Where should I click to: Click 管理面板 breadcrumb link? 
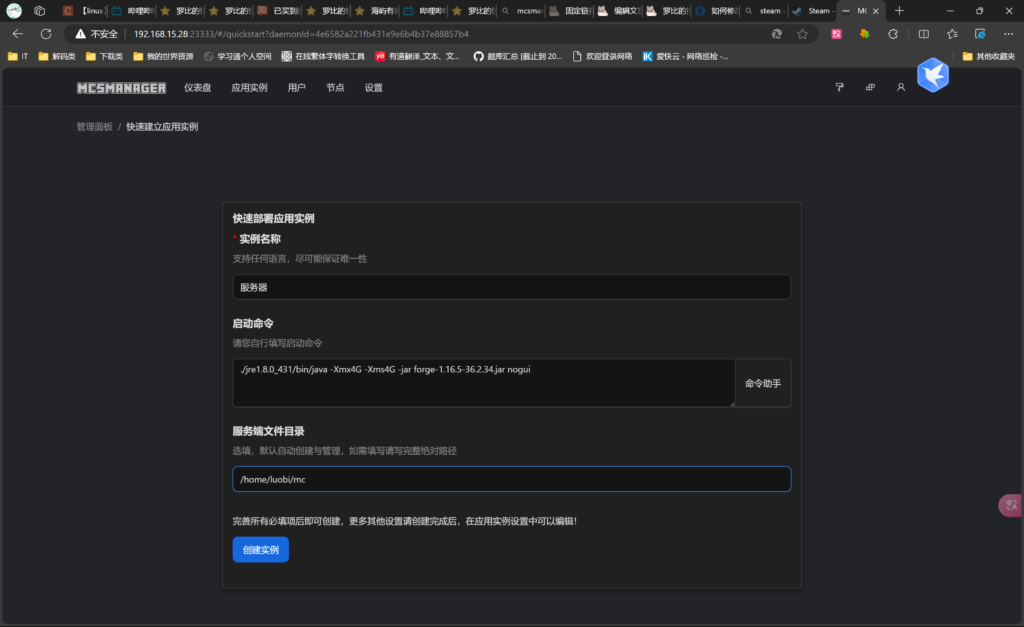click(94, 127)
